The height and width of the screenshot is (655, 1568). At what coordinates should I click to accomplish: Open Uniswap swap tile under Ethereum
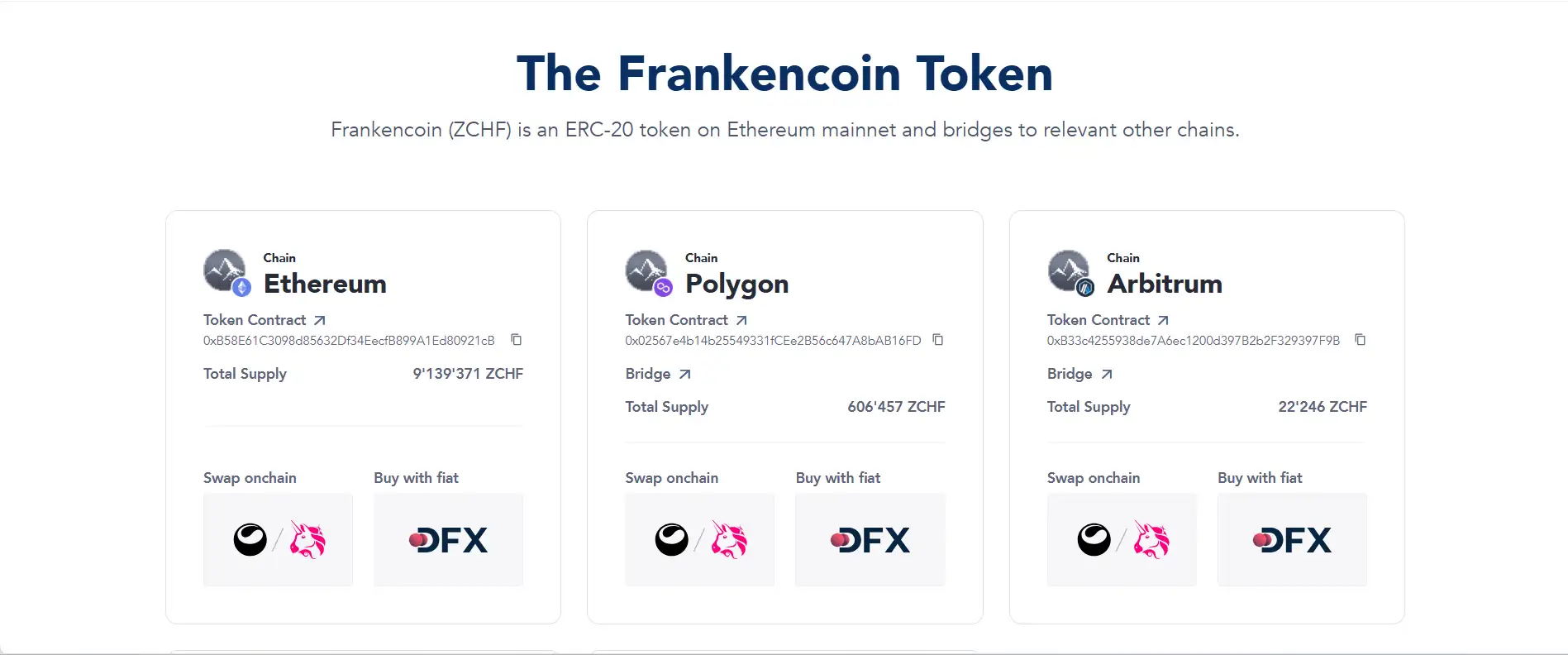click(x=278, y=540)
